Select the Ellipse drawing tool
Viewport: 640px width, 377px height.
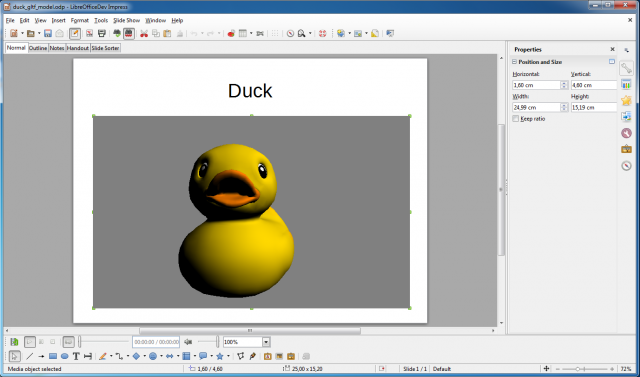64,356
